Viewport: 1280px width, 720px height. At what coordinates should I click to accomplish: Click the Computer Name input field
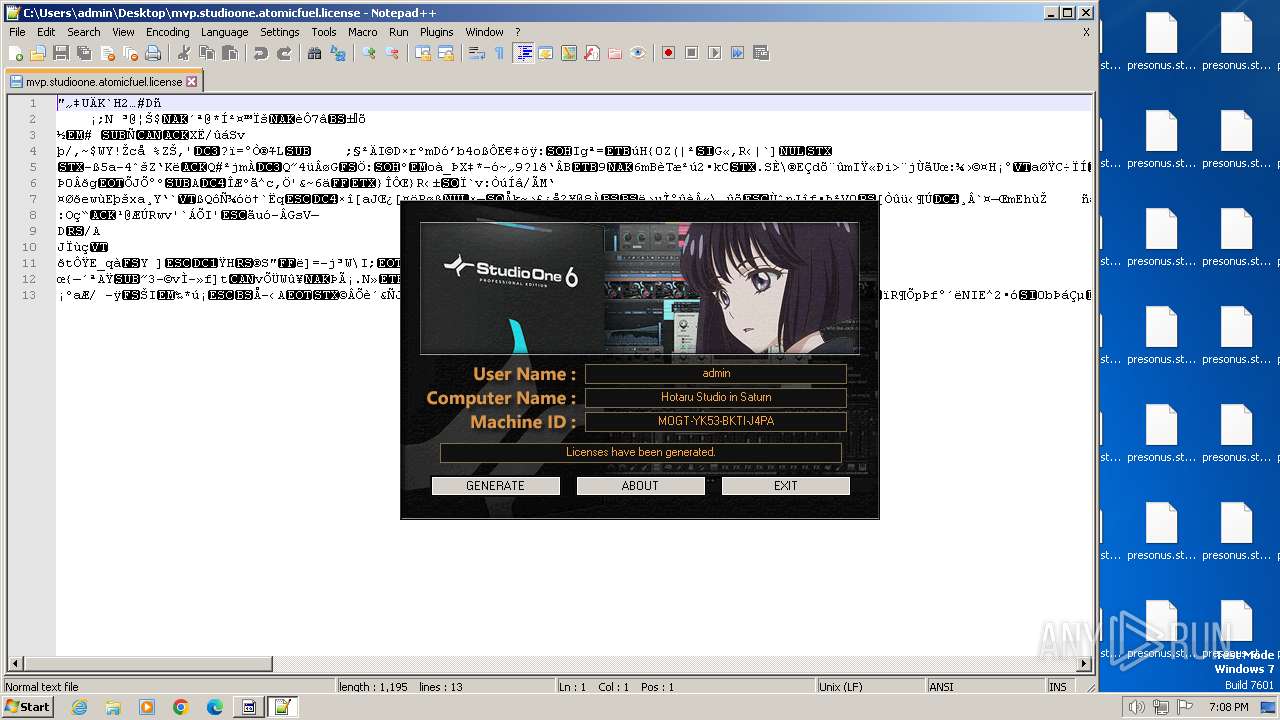[716, 397]
